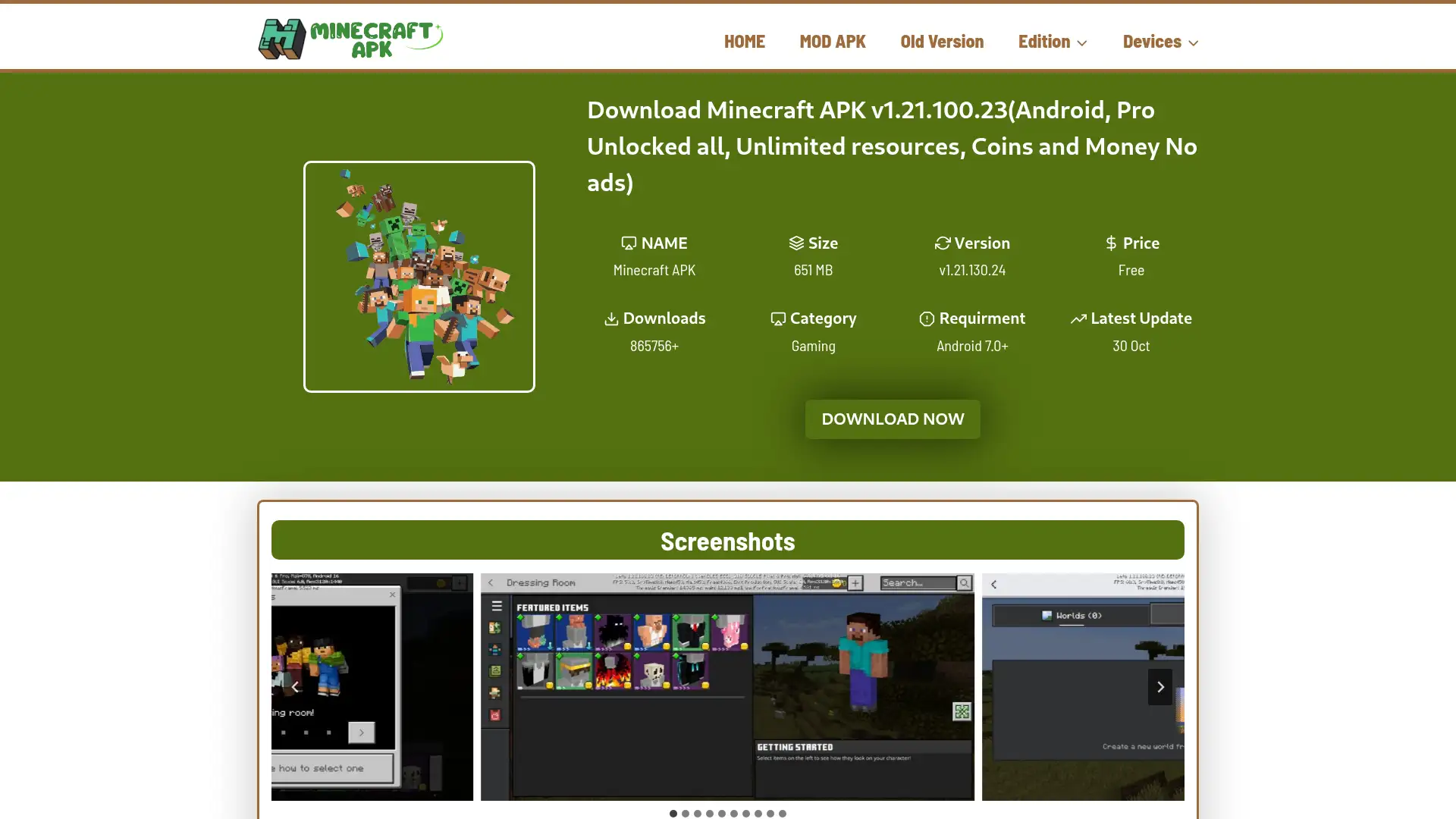The image size is (1456, 819).
Task: Click the alert icon beside Requirment
Action: 926,318
